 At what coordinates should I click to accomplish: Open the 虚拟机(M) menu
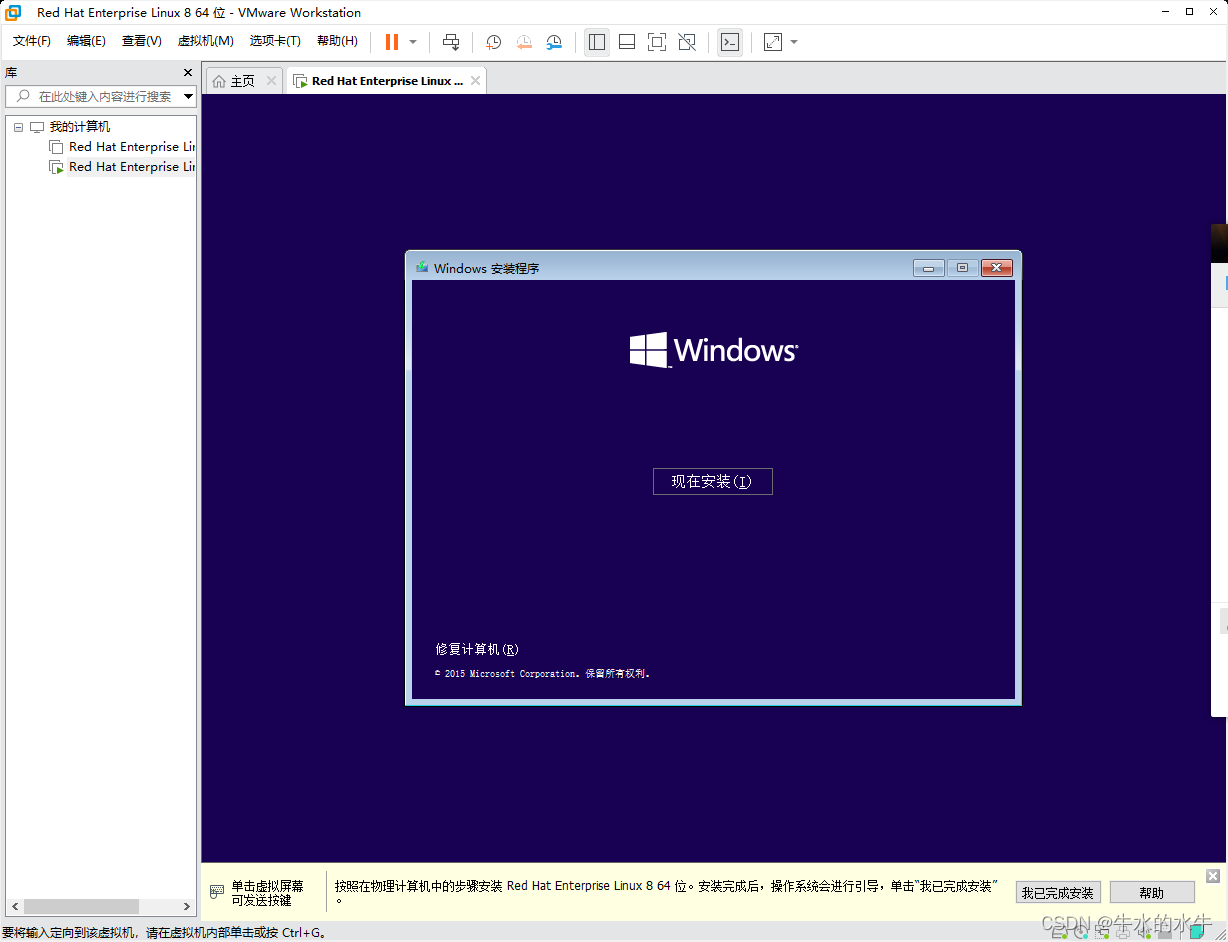(x=205, y=41)
